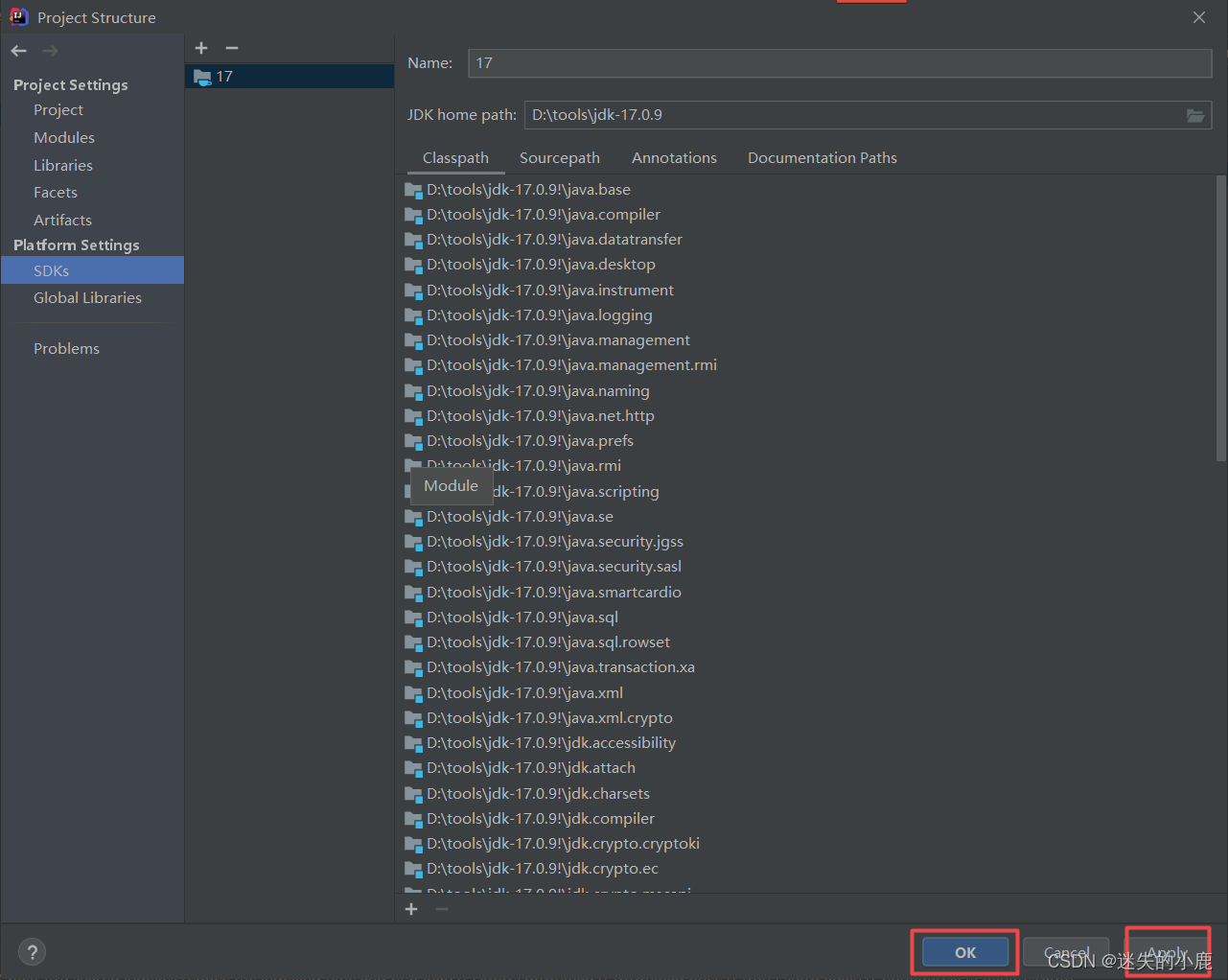
Task: Click folder icon of java.base entry
Action: tap(413, 190)
